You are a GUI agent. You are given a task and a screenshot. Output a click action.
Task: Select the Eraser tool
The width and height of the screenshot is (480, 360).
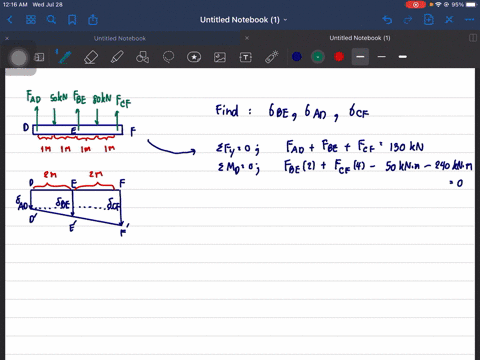point(91,57)
